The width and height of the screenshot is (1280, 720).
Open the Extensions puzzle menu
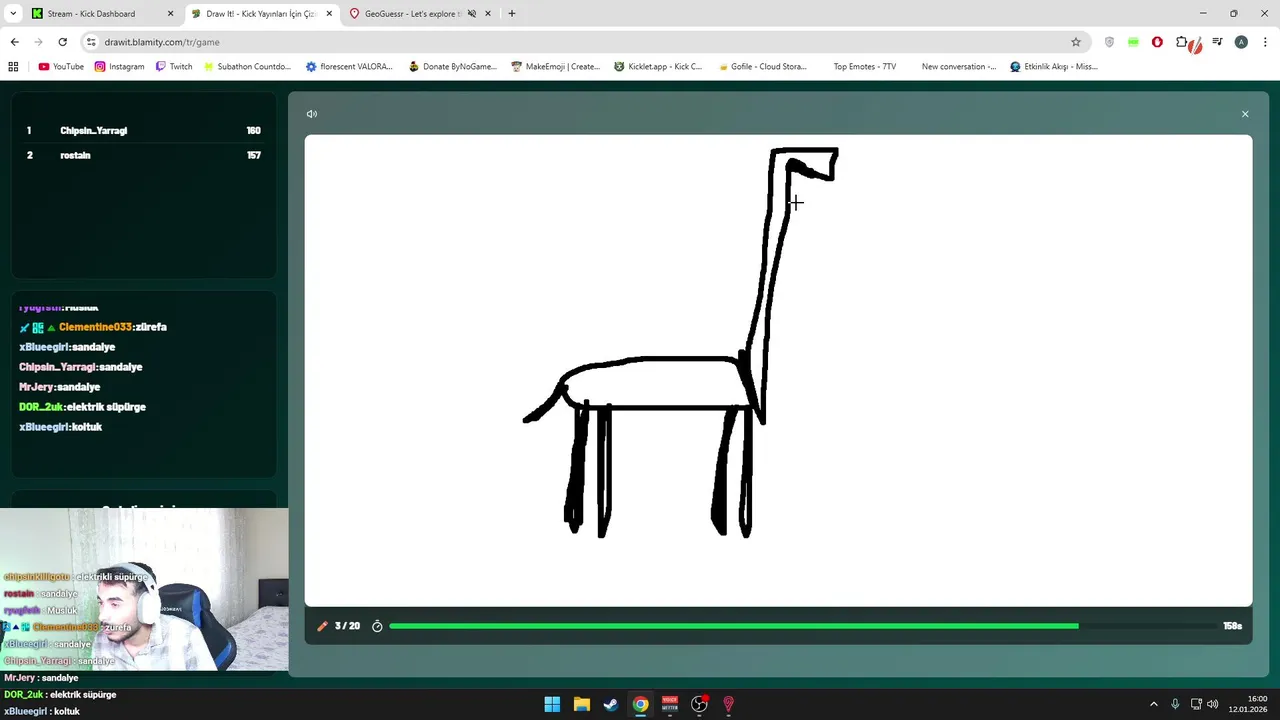tap(1182, 42)
